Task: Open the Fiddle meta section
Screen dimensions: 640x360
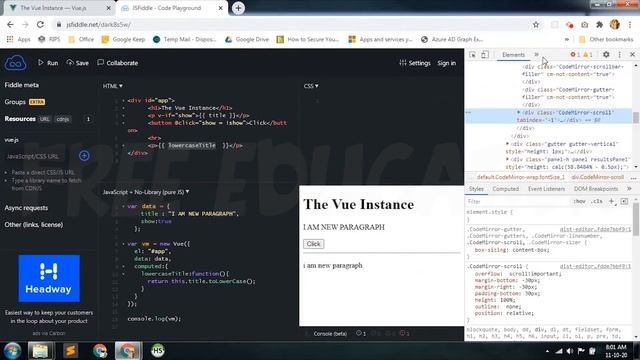Action: click(x=22, y=85)
